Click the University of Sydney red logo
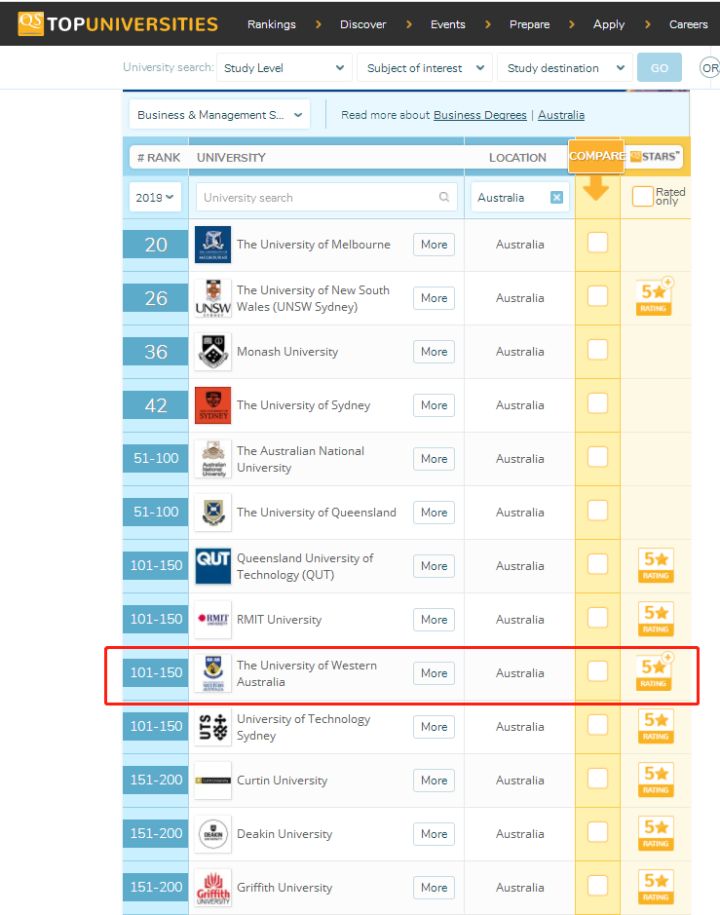This screenshot has width=720, height=915. click(213, 406)
